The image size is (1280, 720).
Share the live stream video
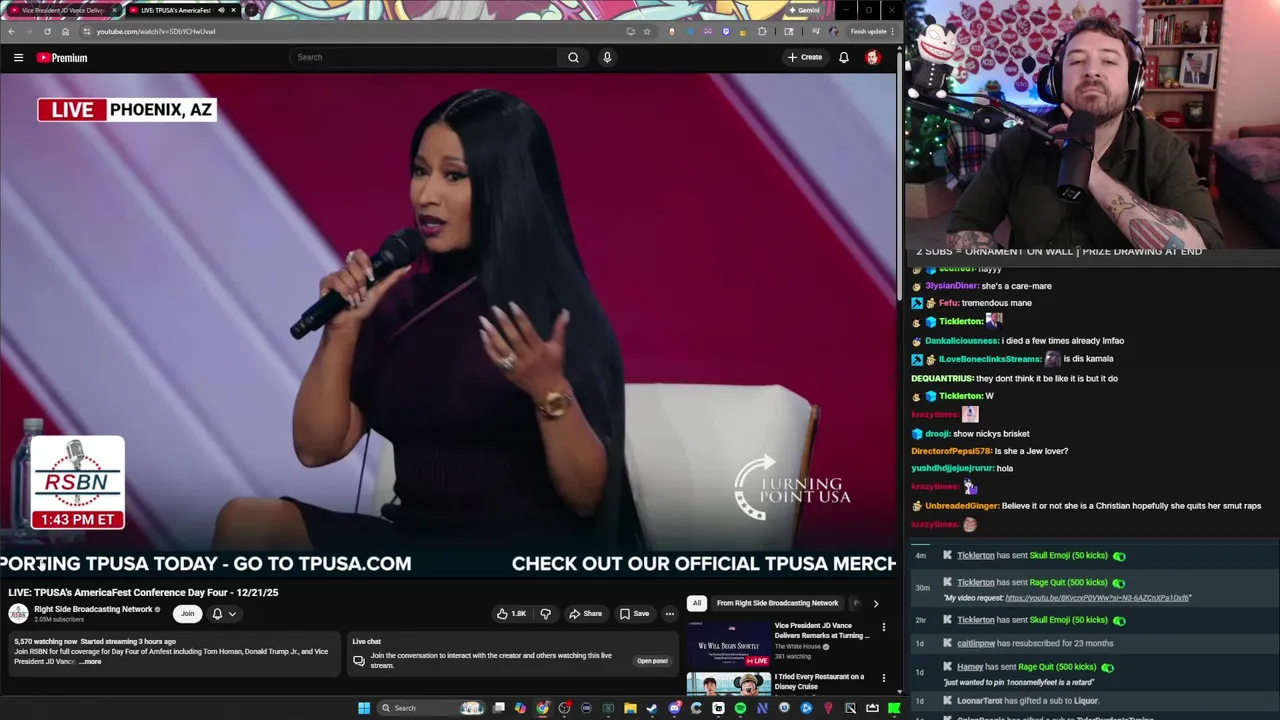click(x=585, y=614)
